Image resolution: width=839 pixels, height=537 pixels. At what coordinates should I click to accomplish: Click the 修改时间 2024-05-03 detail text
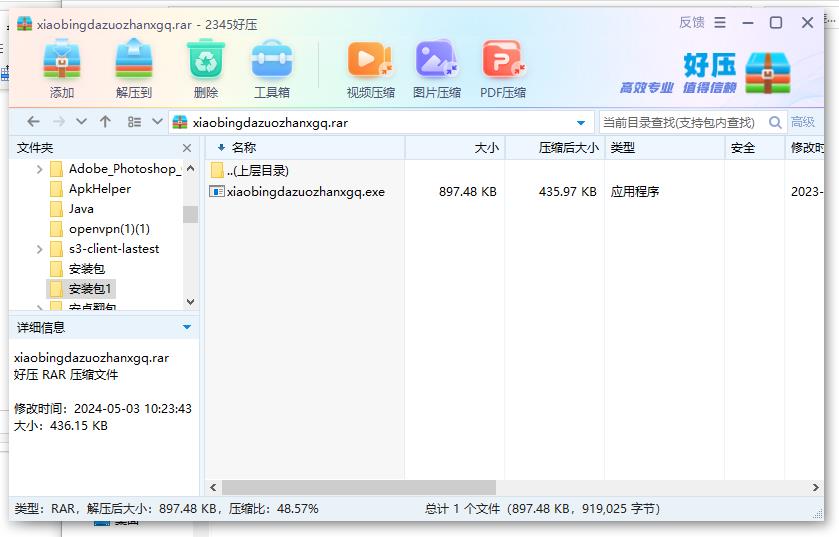(x=103, y=409)
